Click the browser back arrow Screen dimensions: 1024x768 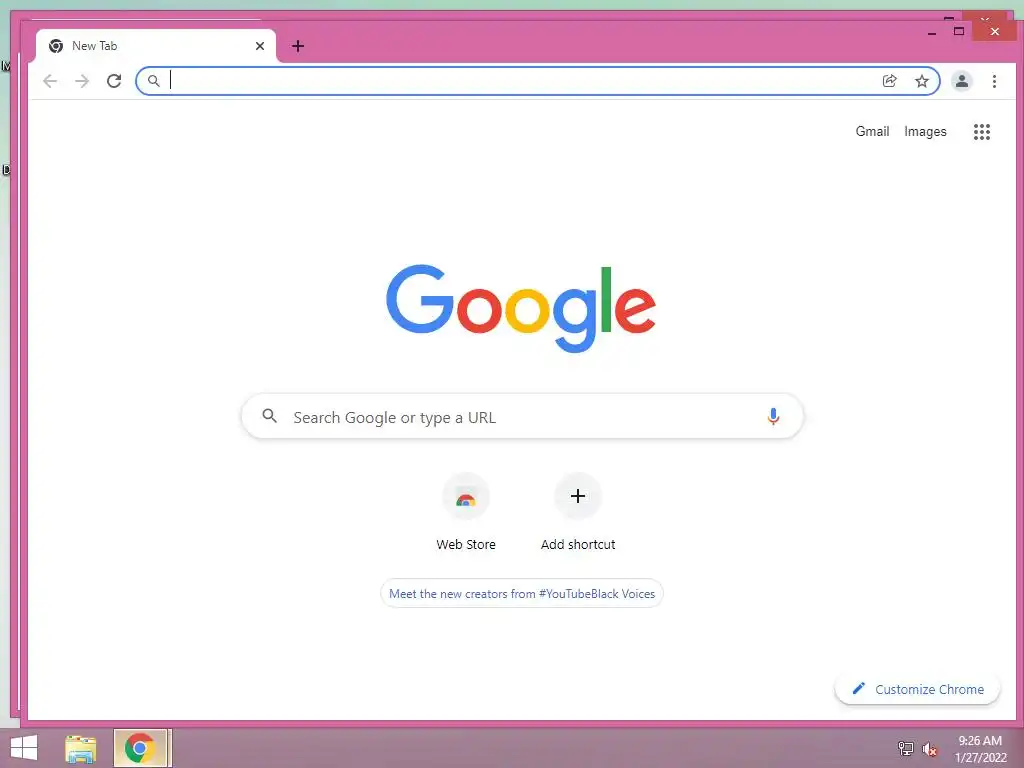tap(50, 81)
